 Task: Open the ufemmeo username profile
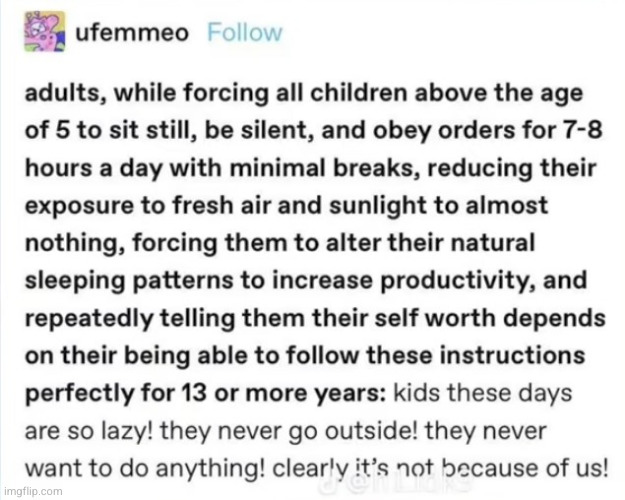click(134, 32)
